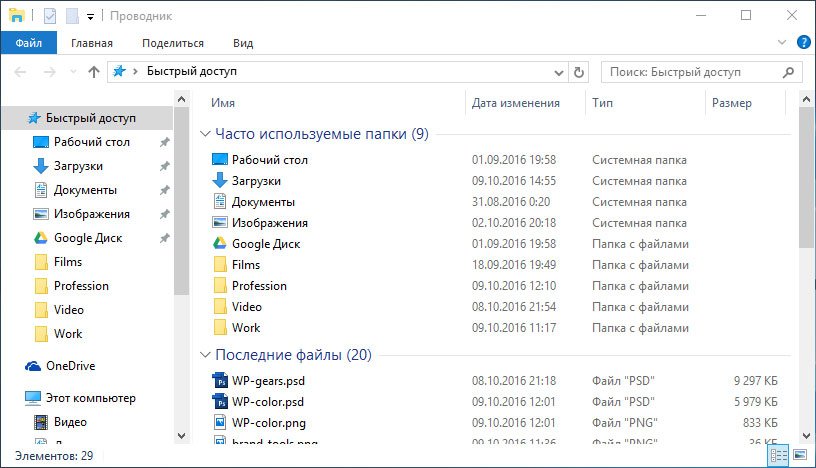Collapse the Часто используемые папки group
Viewport: 816px width, 468px height.
click(206, 134)
